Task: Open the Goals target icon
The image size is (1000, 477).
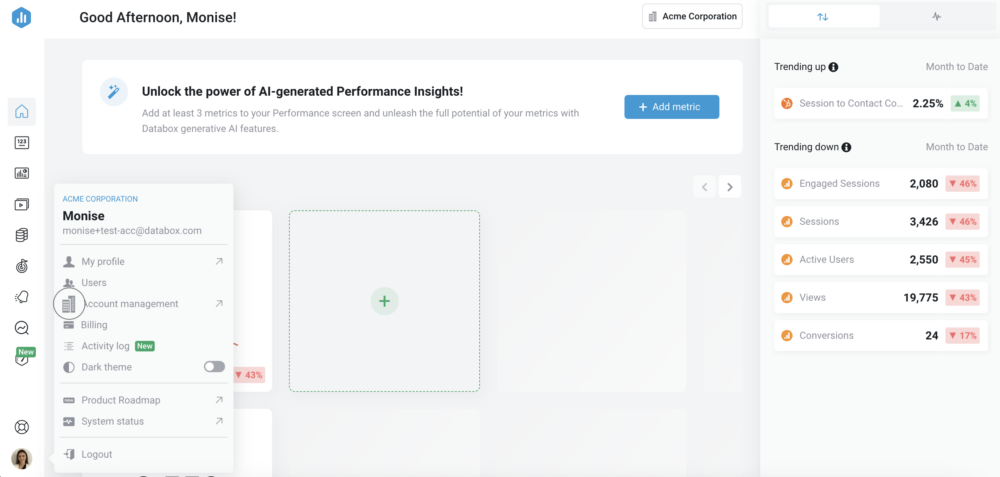Action: 22,267
